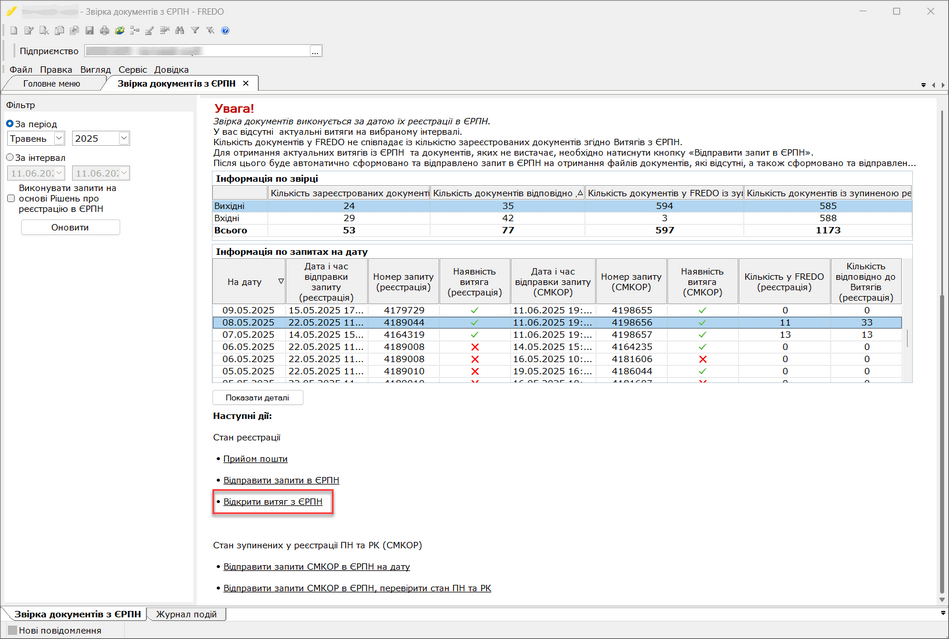Click Кількість документів відповідно column sort header

(507, 193)
